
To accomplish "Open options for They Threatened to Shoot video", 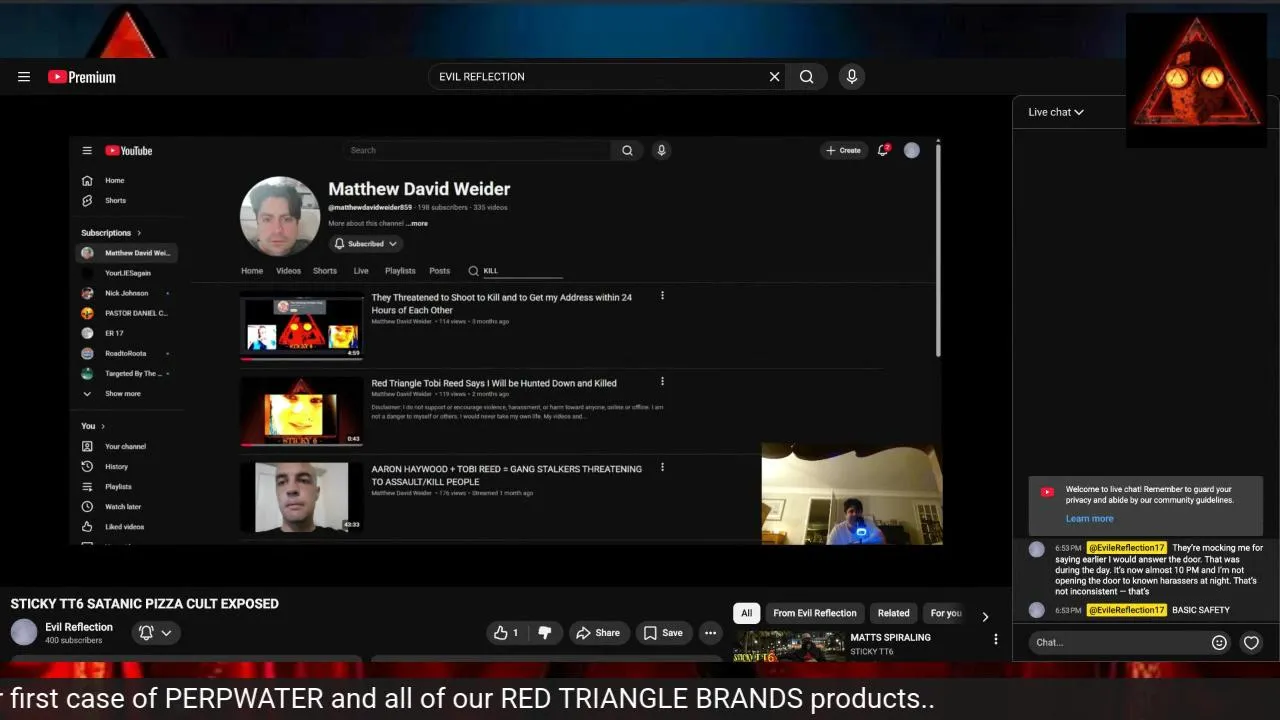I will click(662, 296).
